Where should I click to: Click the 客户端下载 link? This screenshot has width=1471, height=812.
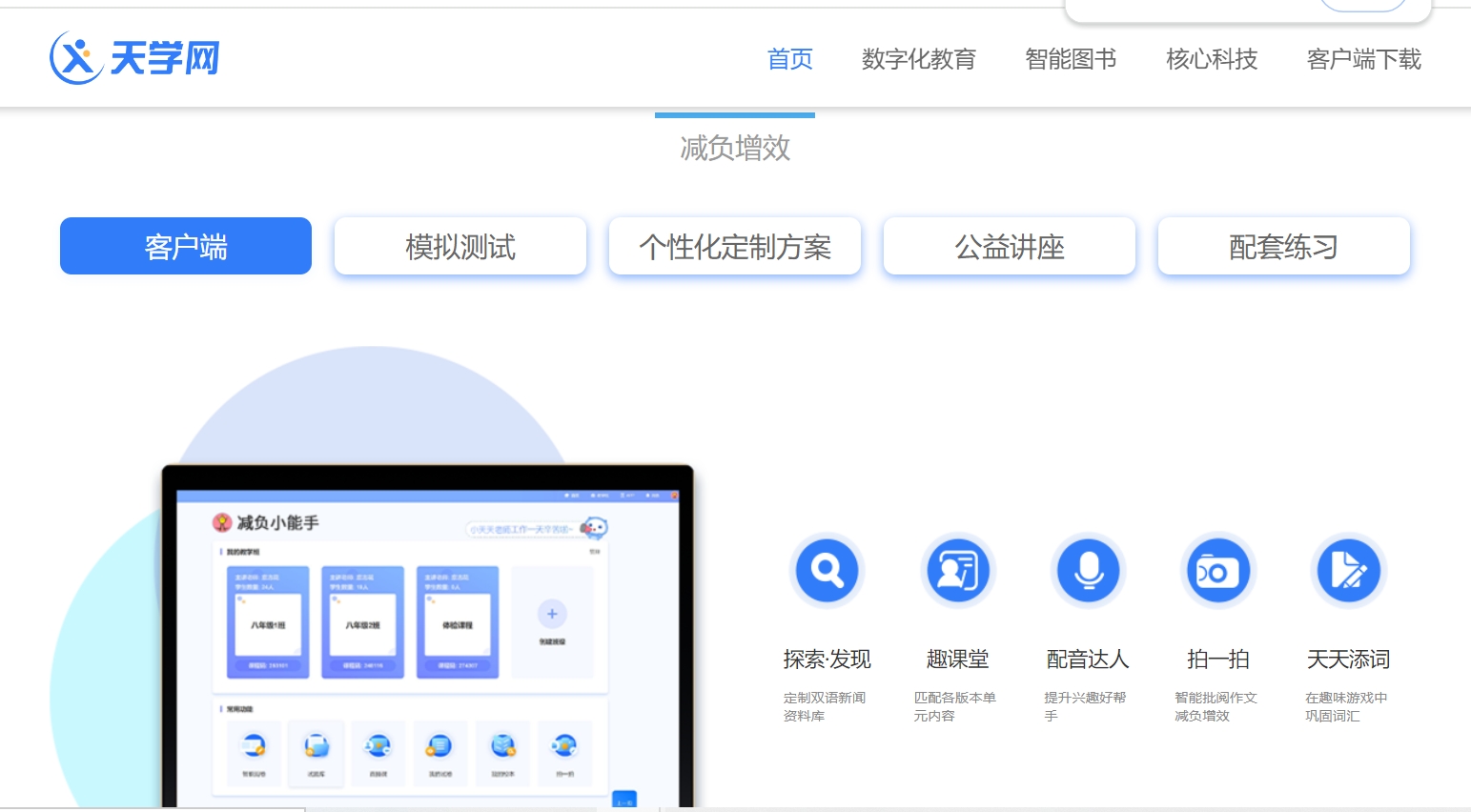pyautogui.click(x=1363, y=59)
